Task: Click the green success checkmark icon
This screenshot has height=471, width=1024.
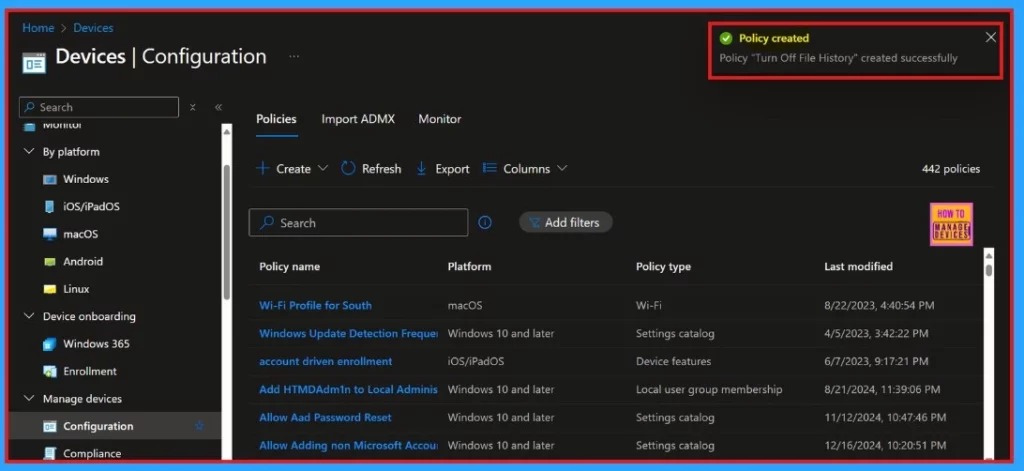Action: pos(726,38)
